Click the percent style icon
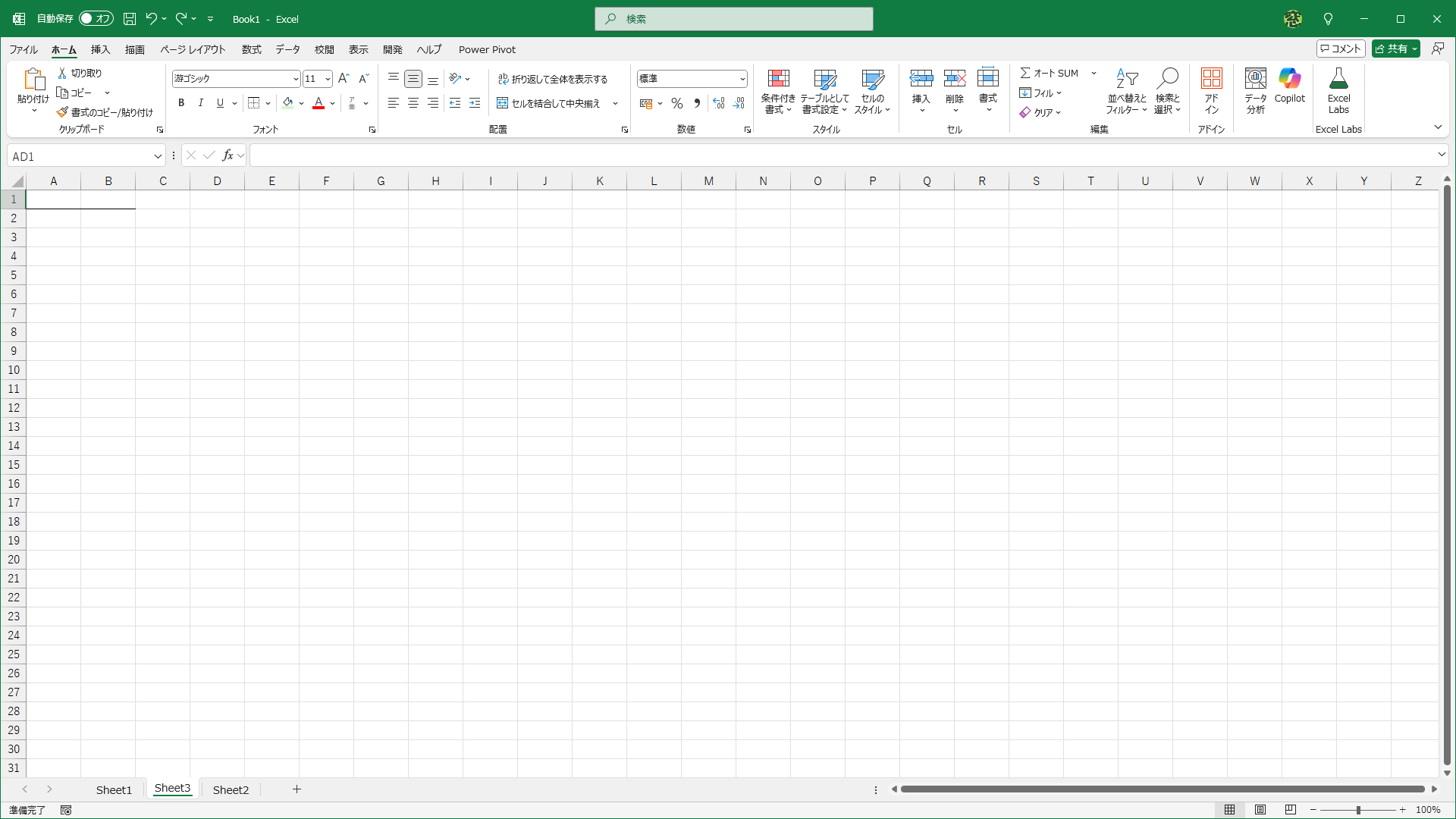This screenshot has height=819, width=1456. [x=677, y=103]
